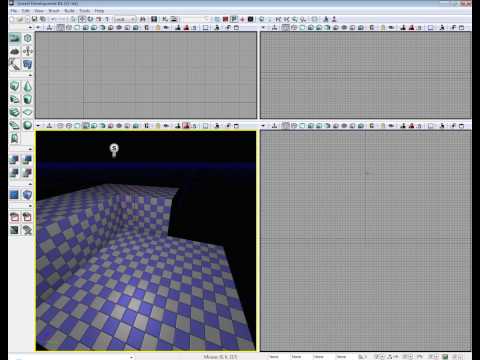This screenshot has width=480, height=360.
Task: Click the flat blue square add icon
Action: click(x=15, y=195)
